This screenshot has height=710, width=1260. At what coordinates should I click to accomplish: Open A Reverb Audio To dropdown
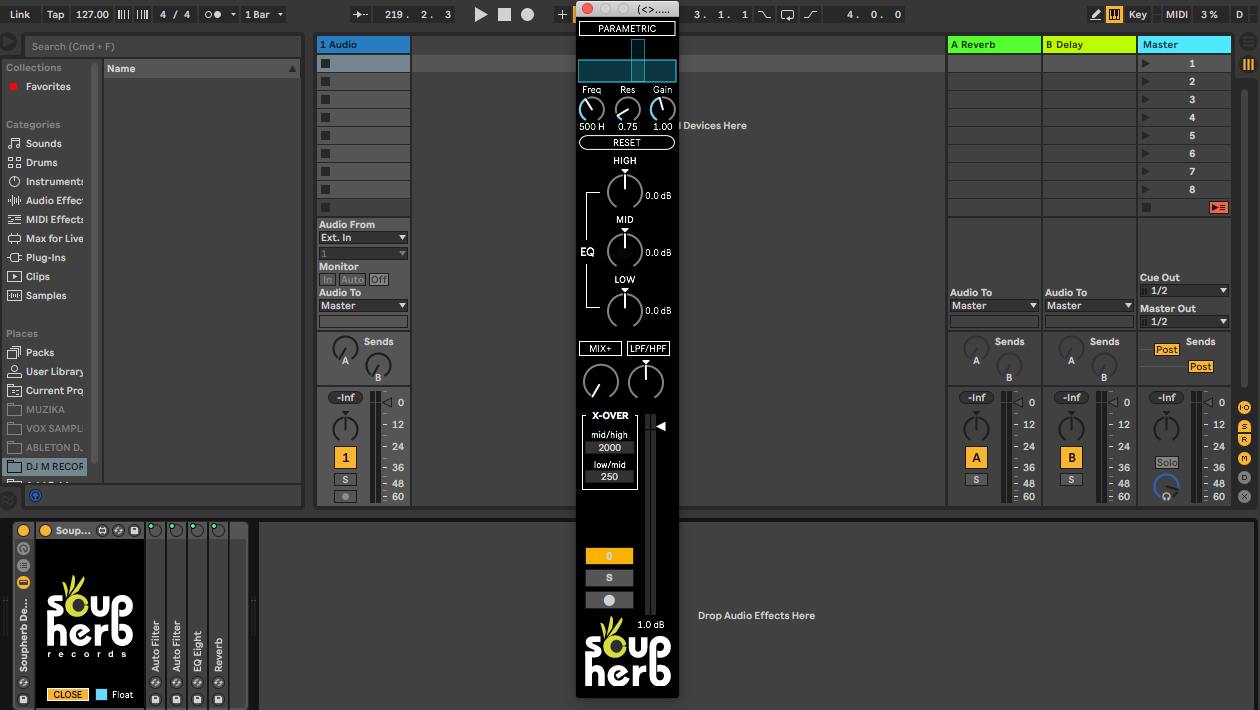pos(994,306)
